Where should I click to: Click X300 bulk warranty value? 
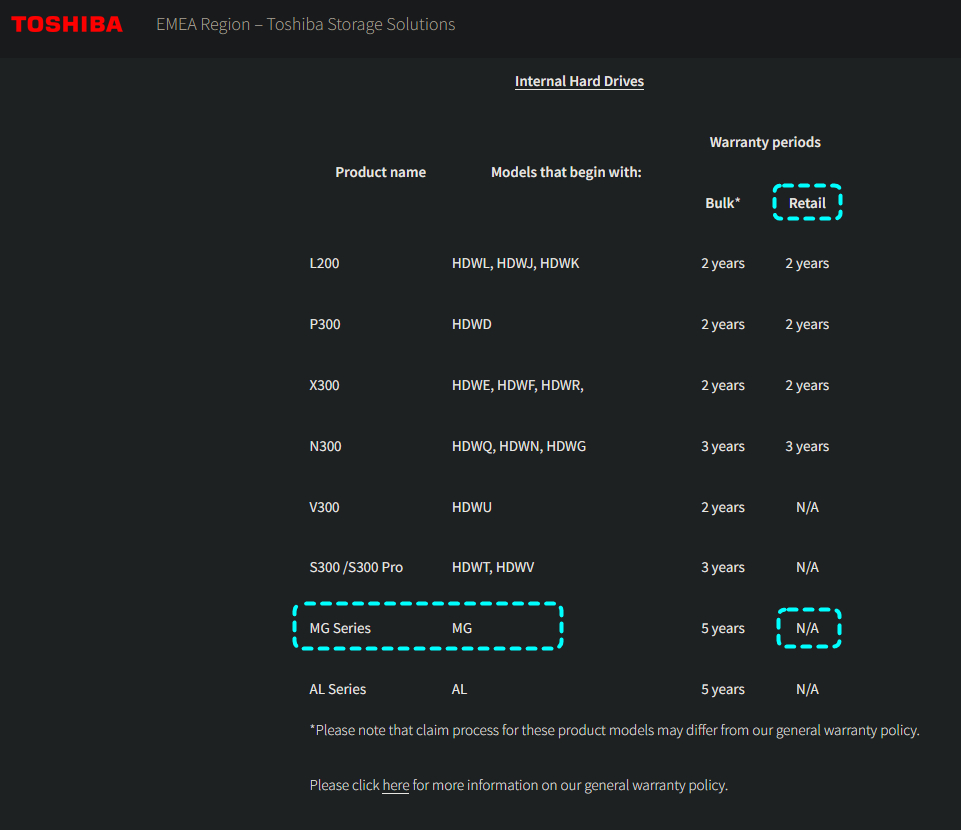tap(723, 385)
